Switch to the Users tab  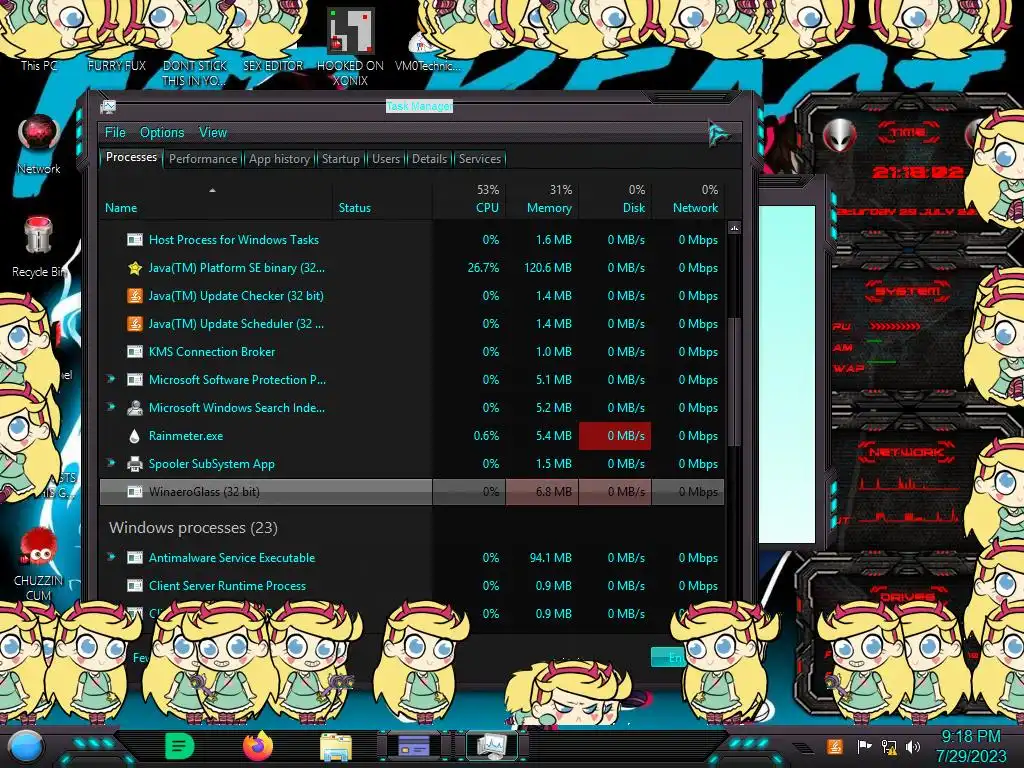tap(386, 159)
